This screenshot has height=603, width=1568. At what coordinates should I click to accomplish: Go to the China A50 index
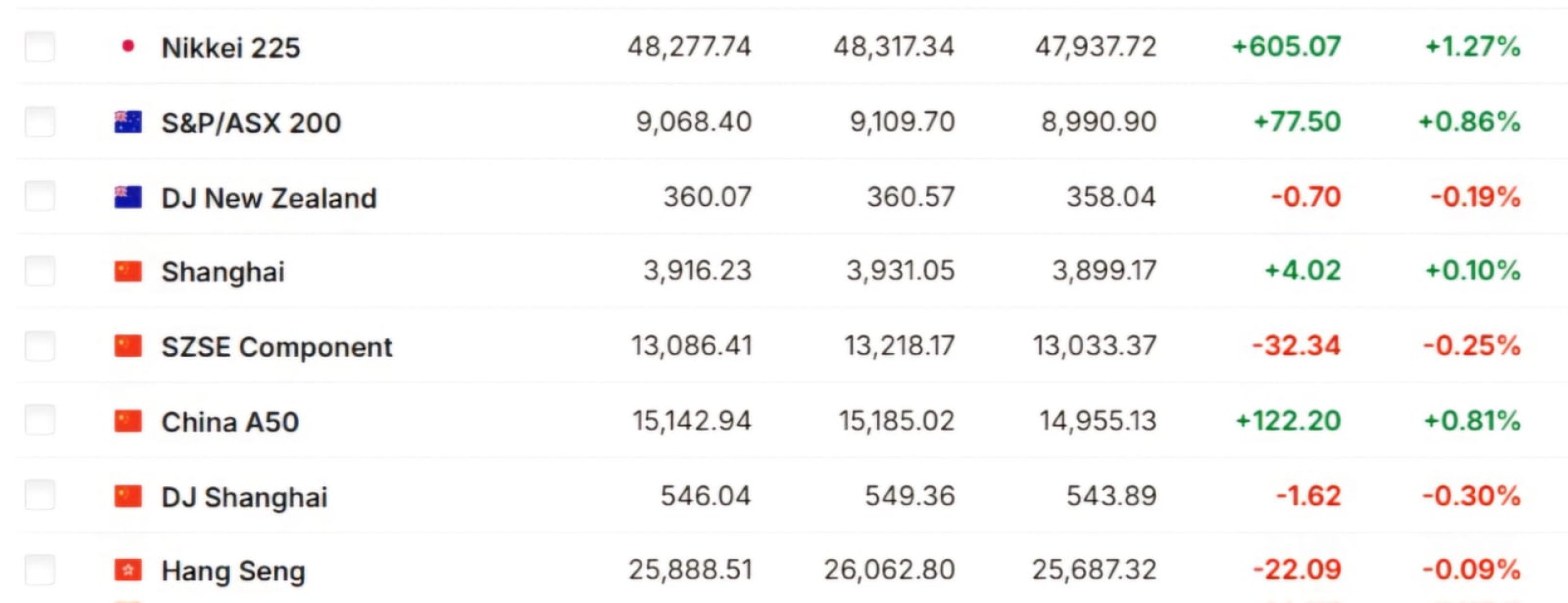coord(230,422)
